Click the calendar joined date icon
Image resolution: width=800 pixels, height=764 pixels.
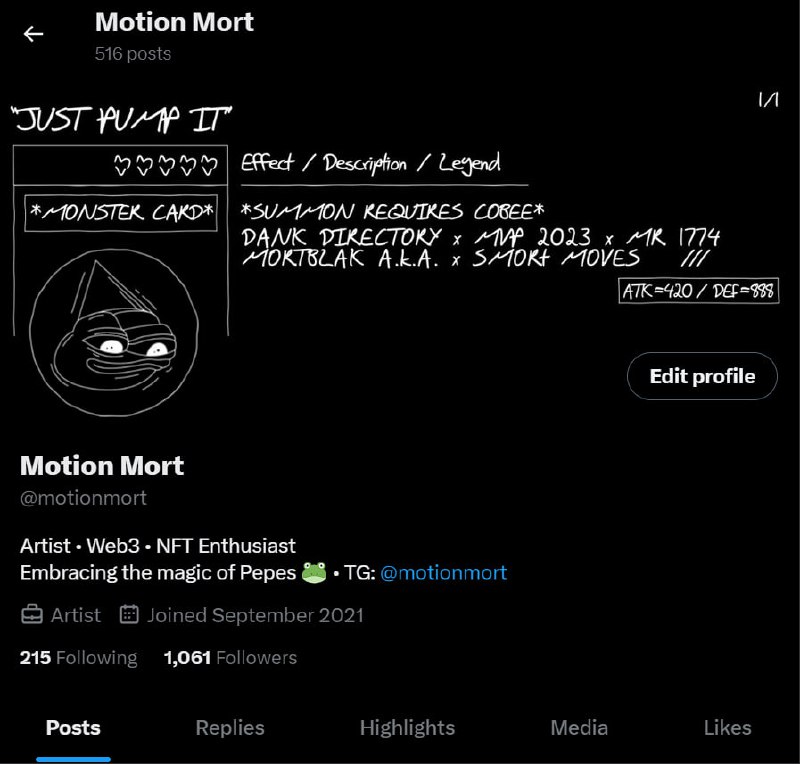pos(129,614)
